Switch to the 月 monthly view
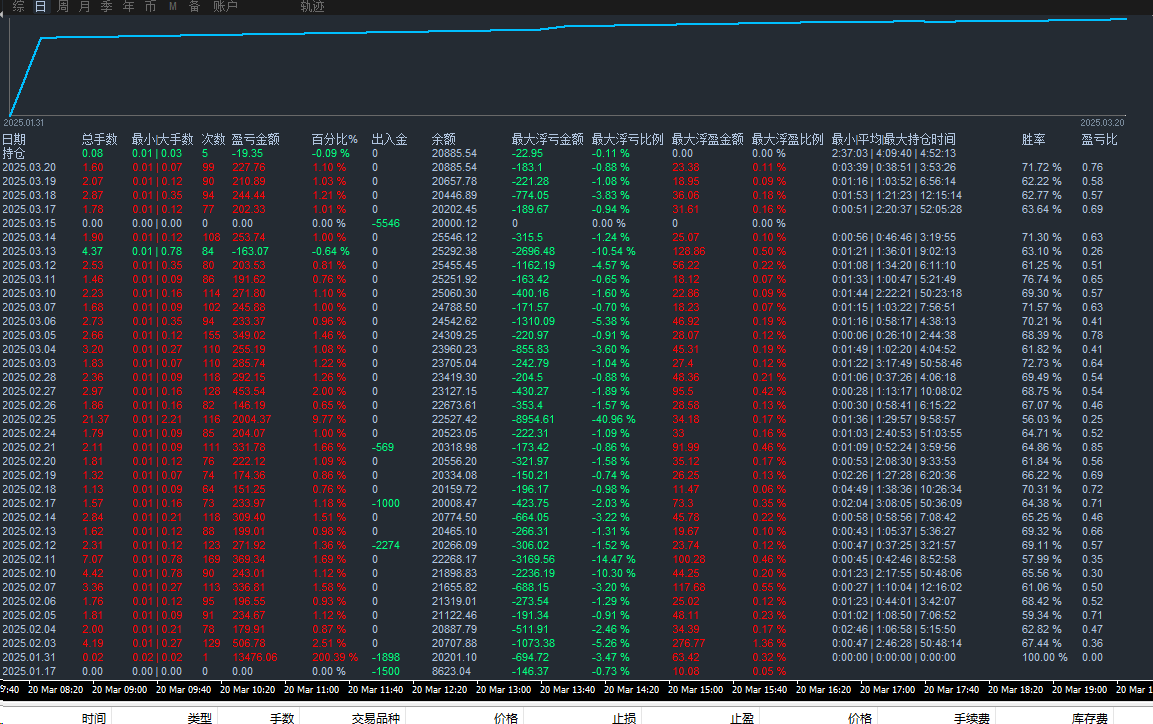The width and height of the screenshot is (1153, 724). pos(84,6)
